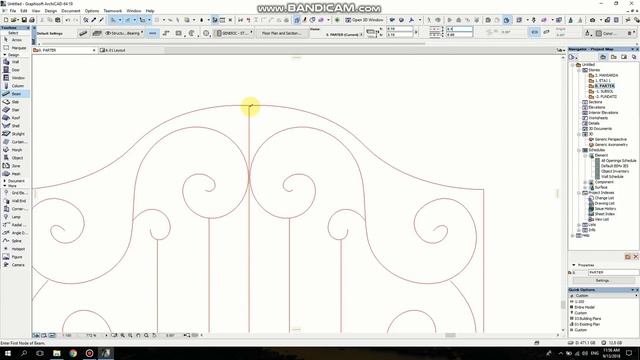Open the Document menu

pos(71,11)
